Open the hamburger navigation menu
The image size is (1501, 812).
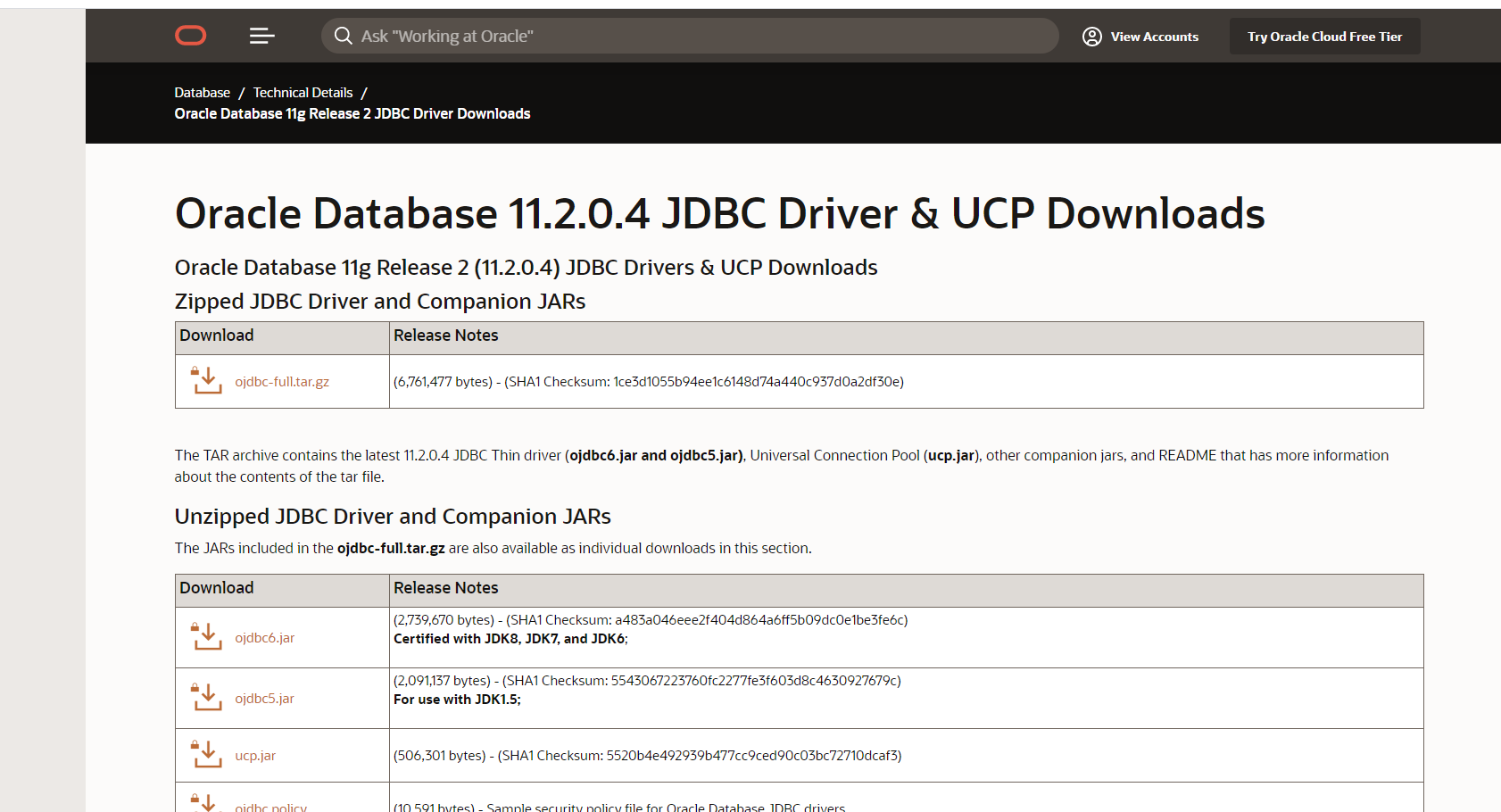pyautogui.click(x=261, y=36)
